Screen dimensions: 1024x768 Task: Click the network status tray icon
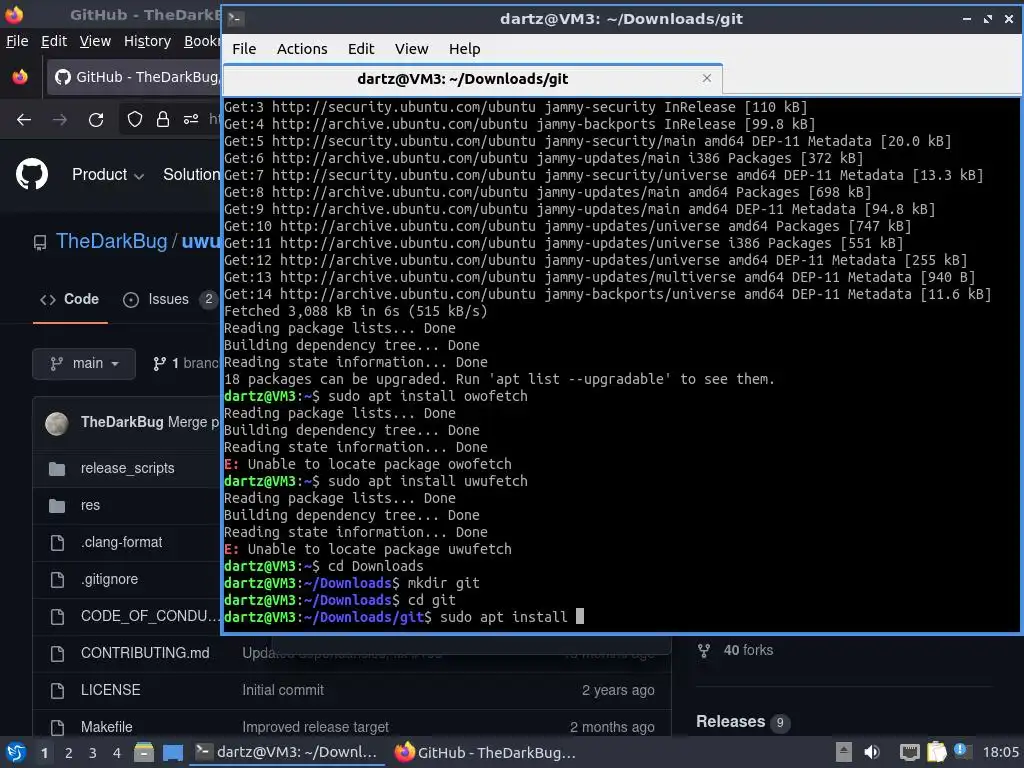(x=909, y=752)
